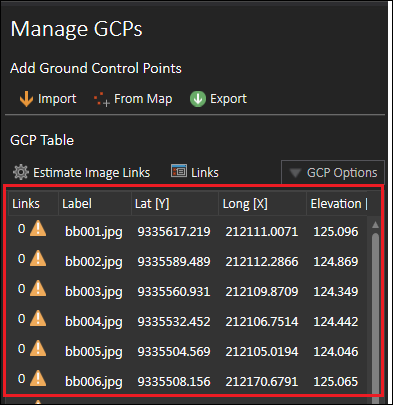Click latitude value 9335504.569

click(174, 351)
